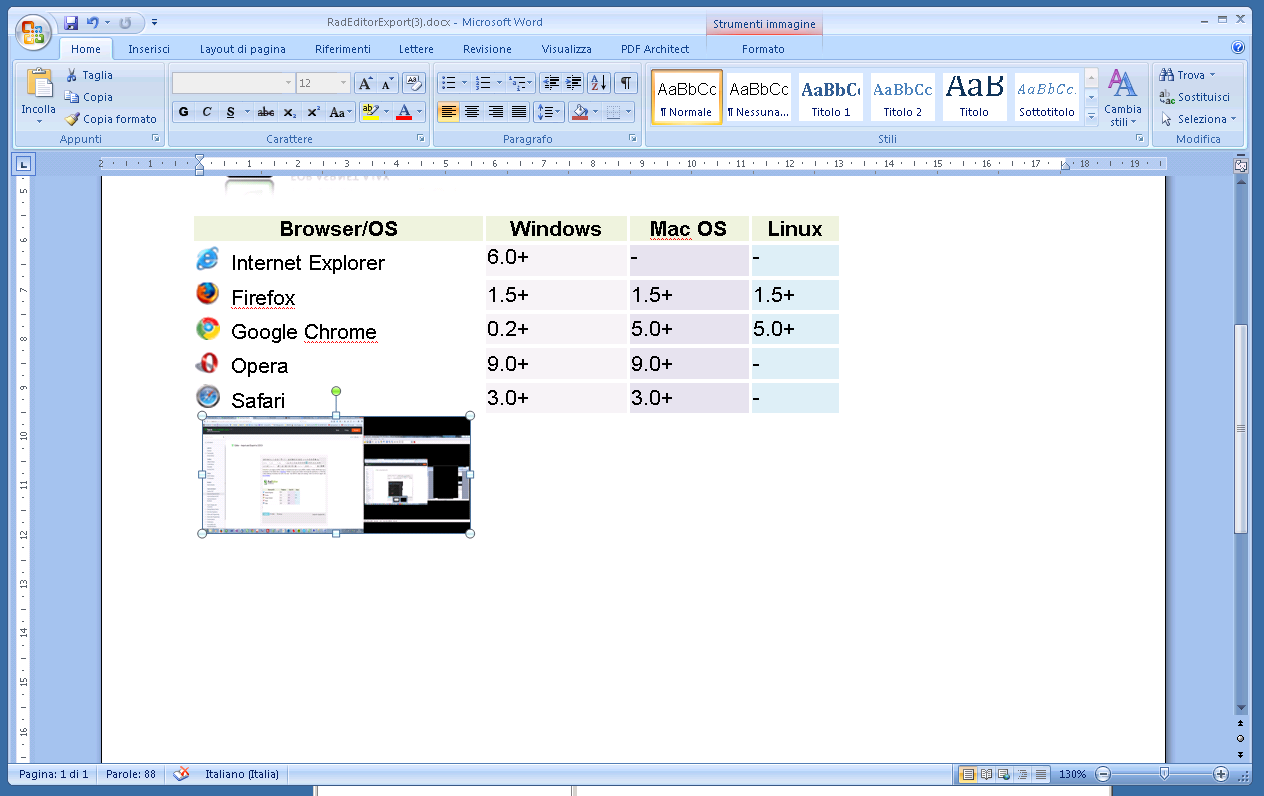Undo last action in quick access toolbar

[93, 22]
